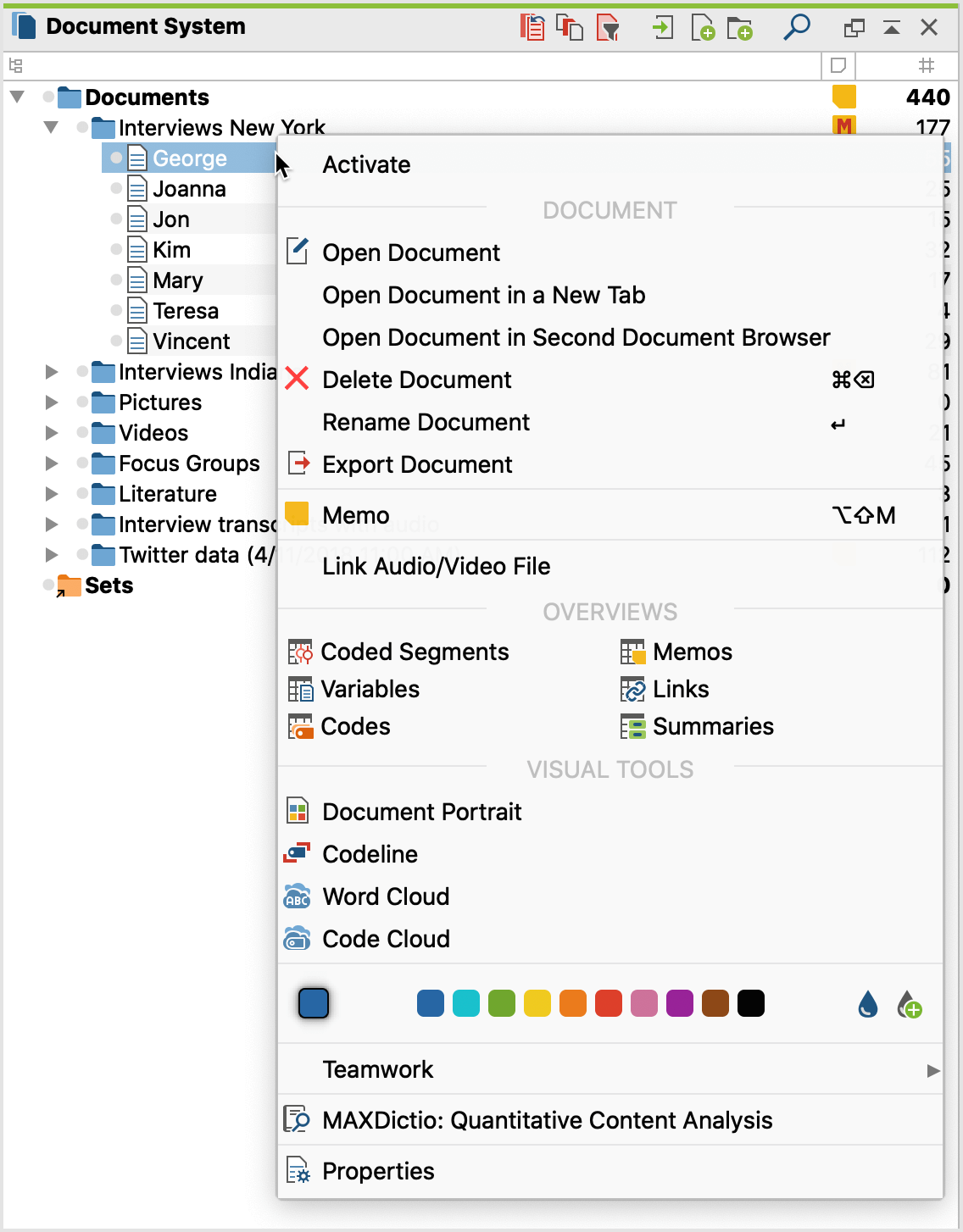Click the new text document icon
Image resolution: width=963 pixels, height=1232 pixels.
pyautogui.click(x=703, y=27)
